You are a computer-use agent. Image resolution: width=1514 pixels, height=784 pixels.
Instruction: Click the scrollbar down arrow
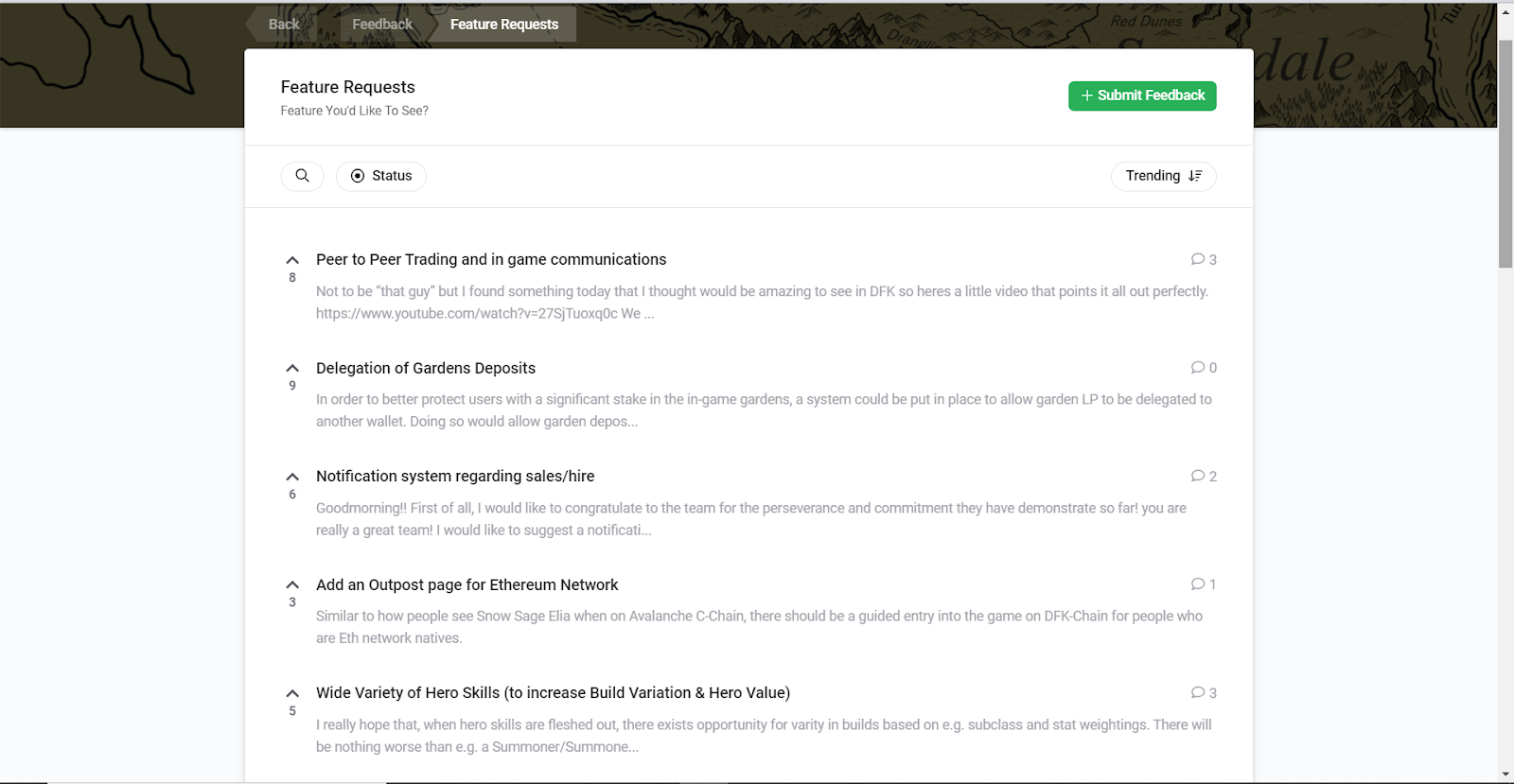tap(1505, 775)
